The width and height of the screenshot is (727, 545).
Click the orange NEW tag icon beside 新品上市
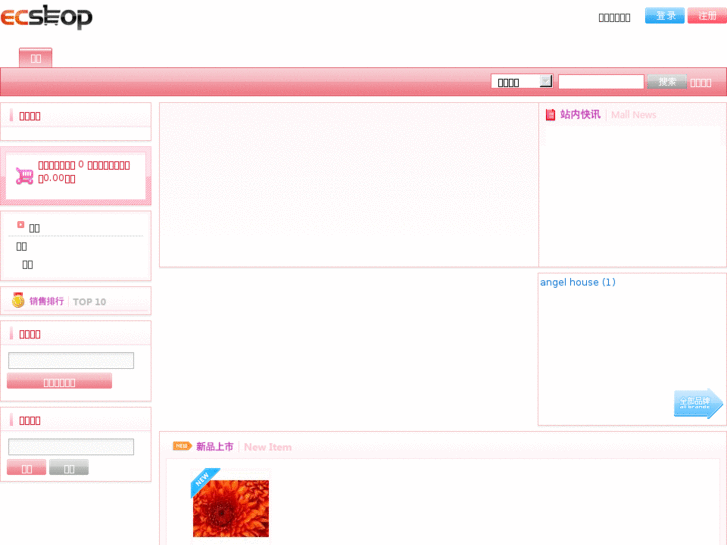tap(182, 446)
